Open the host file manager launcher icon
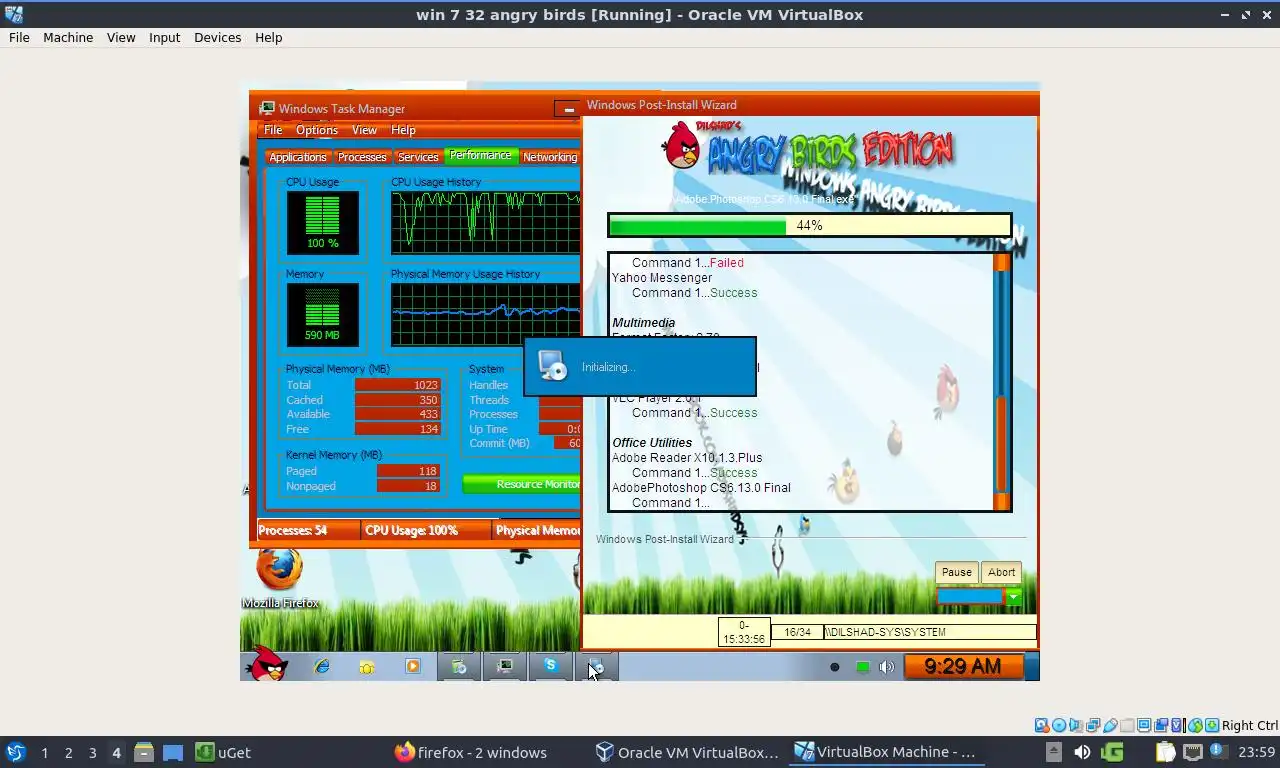1280x768 pixels. (x=144, y=752)
